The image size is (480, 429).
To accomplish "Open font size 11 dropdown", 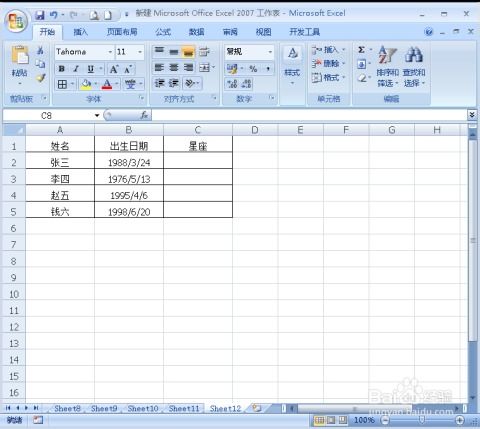I will coord(140,52).
